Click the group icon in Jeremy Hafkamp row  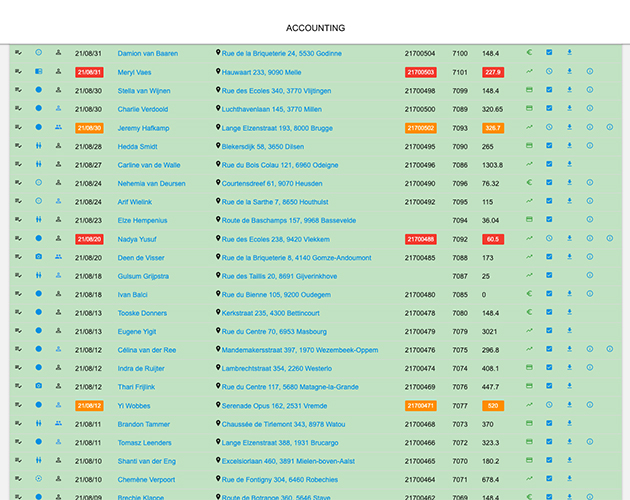click(58, 127)
